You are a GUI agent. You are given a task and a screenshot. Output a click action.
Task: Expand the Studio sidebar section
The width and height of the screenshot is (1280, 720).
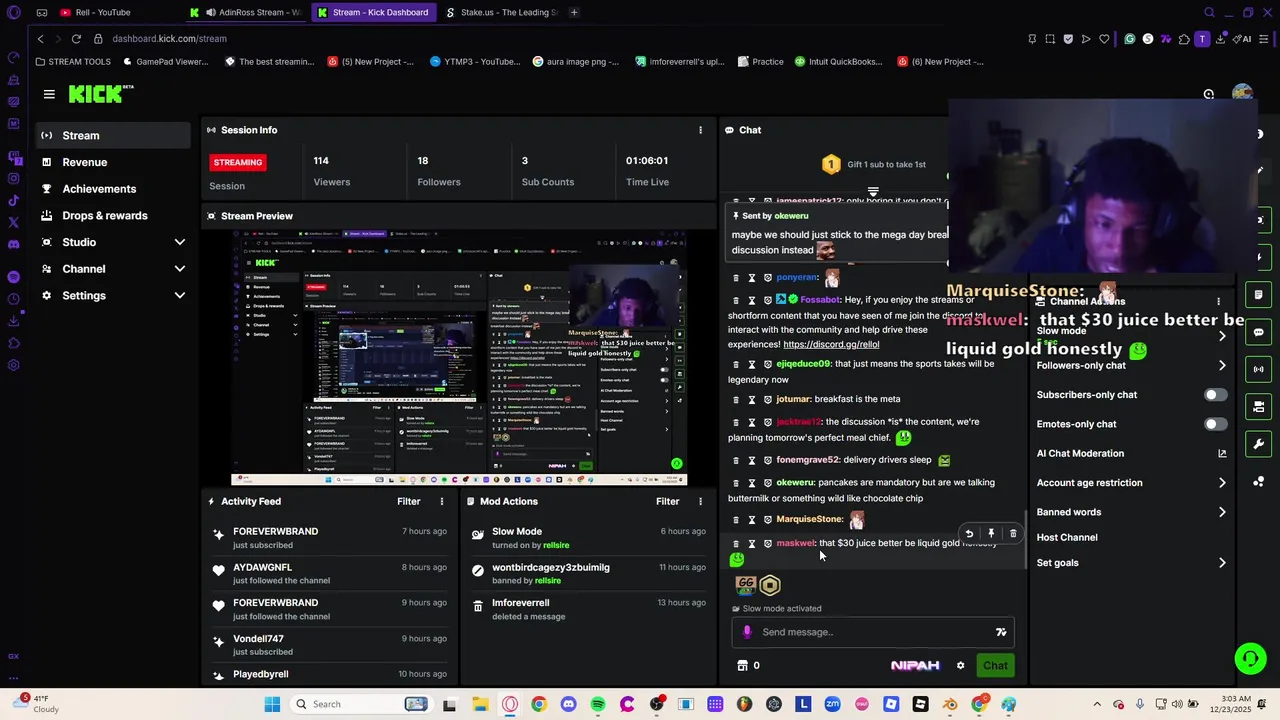(180, 242)
